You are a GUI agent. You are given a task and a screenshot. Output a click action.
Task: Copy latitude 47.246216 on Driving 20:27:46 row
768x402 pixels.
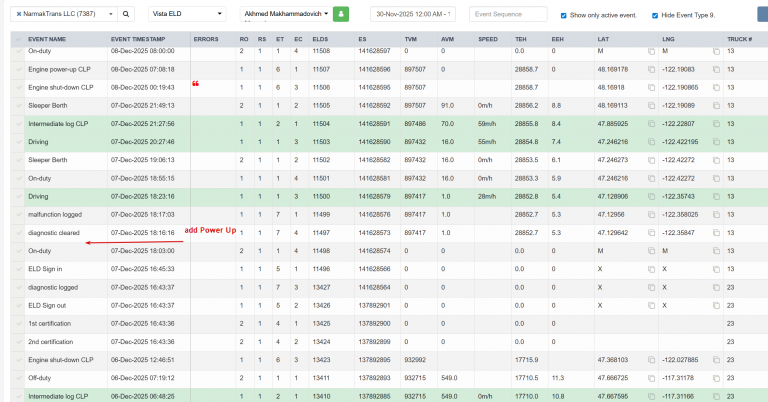[x=651, y=142]
